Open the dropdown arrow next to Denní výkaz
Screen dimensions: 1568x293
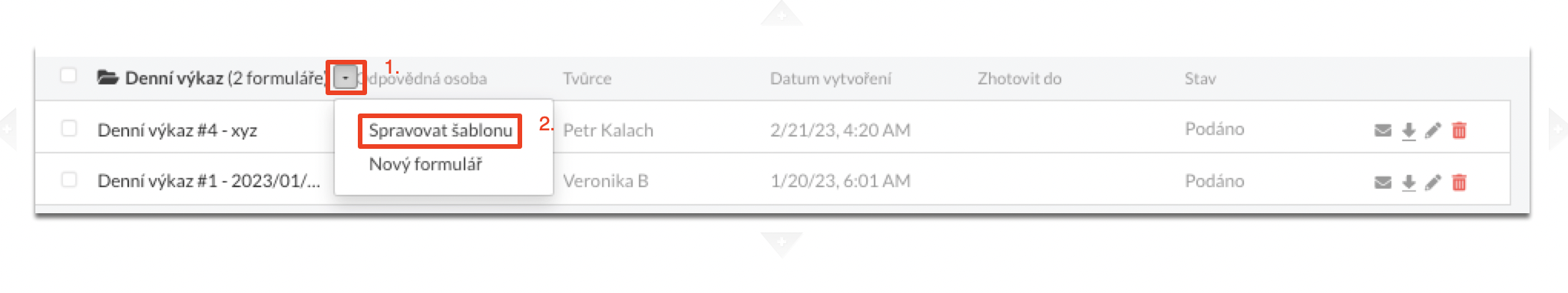coord(346,77)
